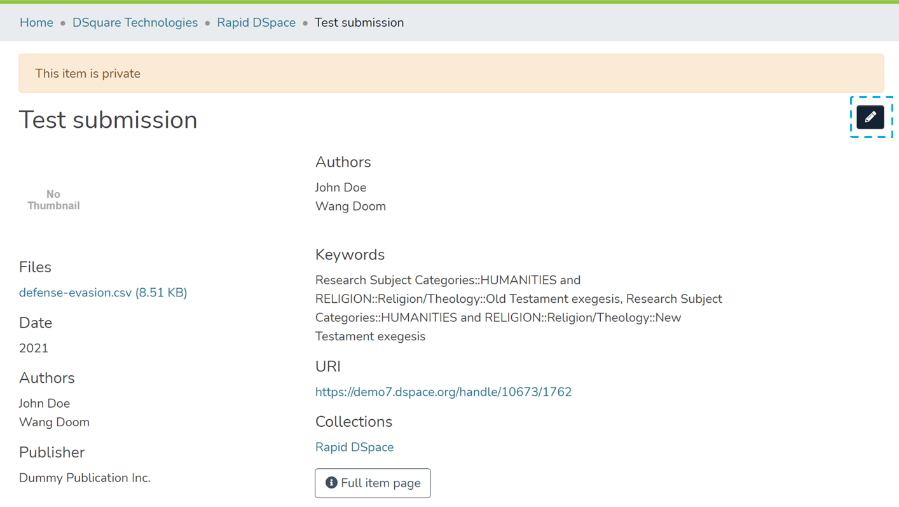Click the edit pencil icon button
Screen dimensions: 899x507
870,117
